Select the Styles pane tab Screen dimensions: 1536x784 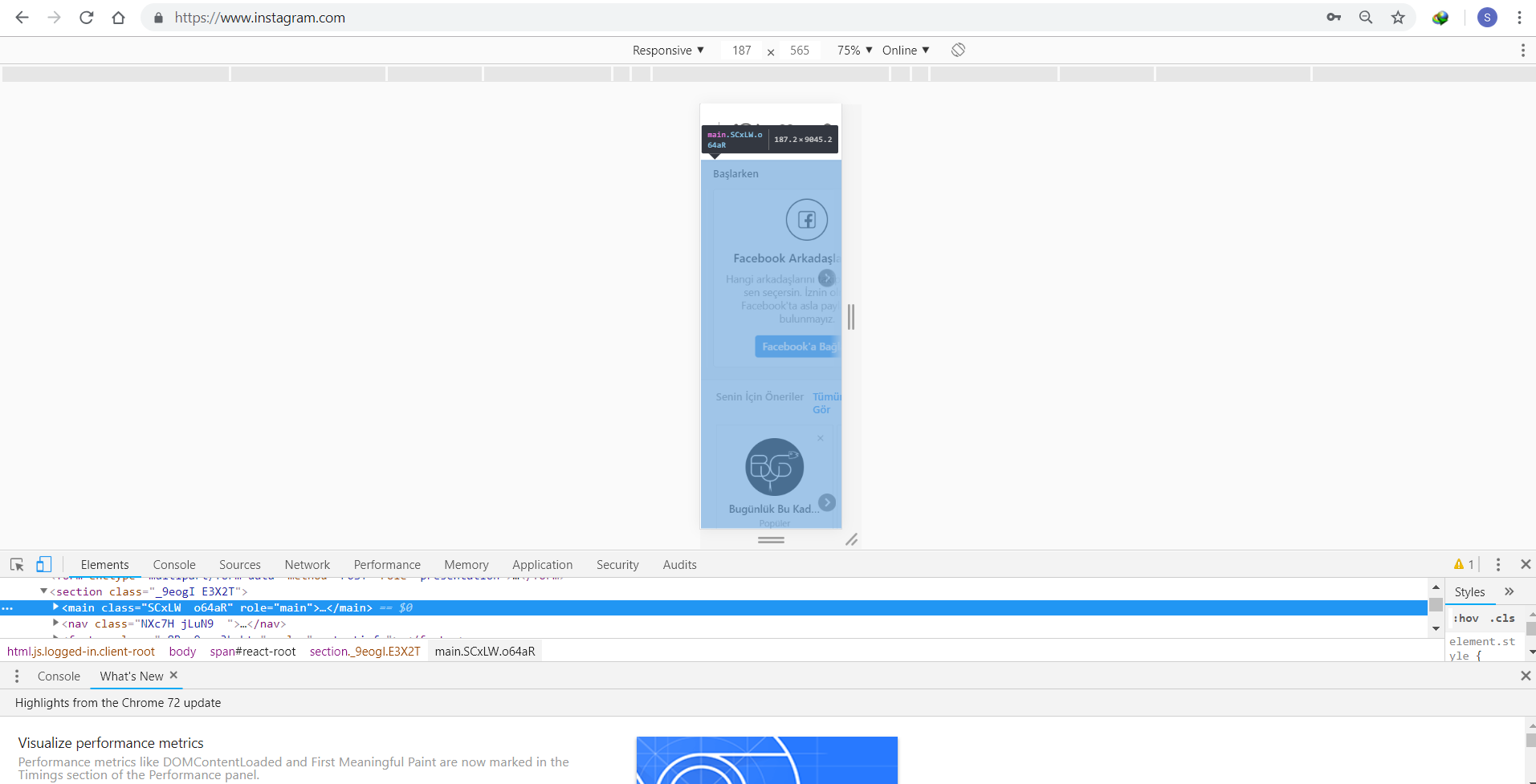point(1469,592)
